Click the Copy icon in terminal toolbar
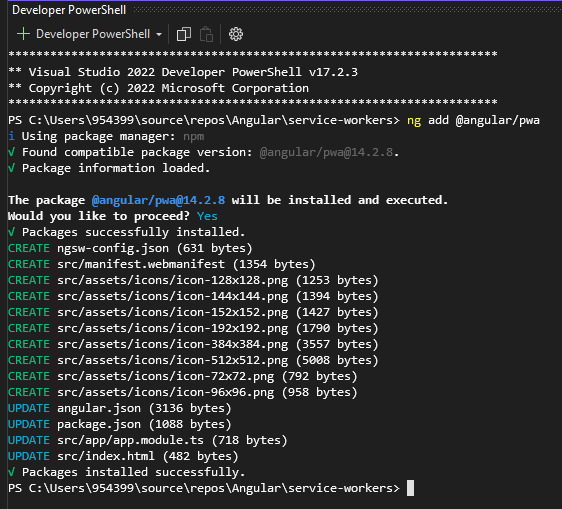 [x=184, y=34]
